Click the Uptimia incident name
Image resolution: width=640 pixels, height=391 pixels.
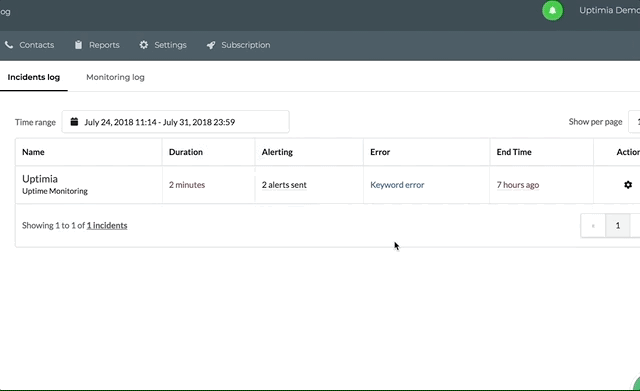tap(40, 179)
